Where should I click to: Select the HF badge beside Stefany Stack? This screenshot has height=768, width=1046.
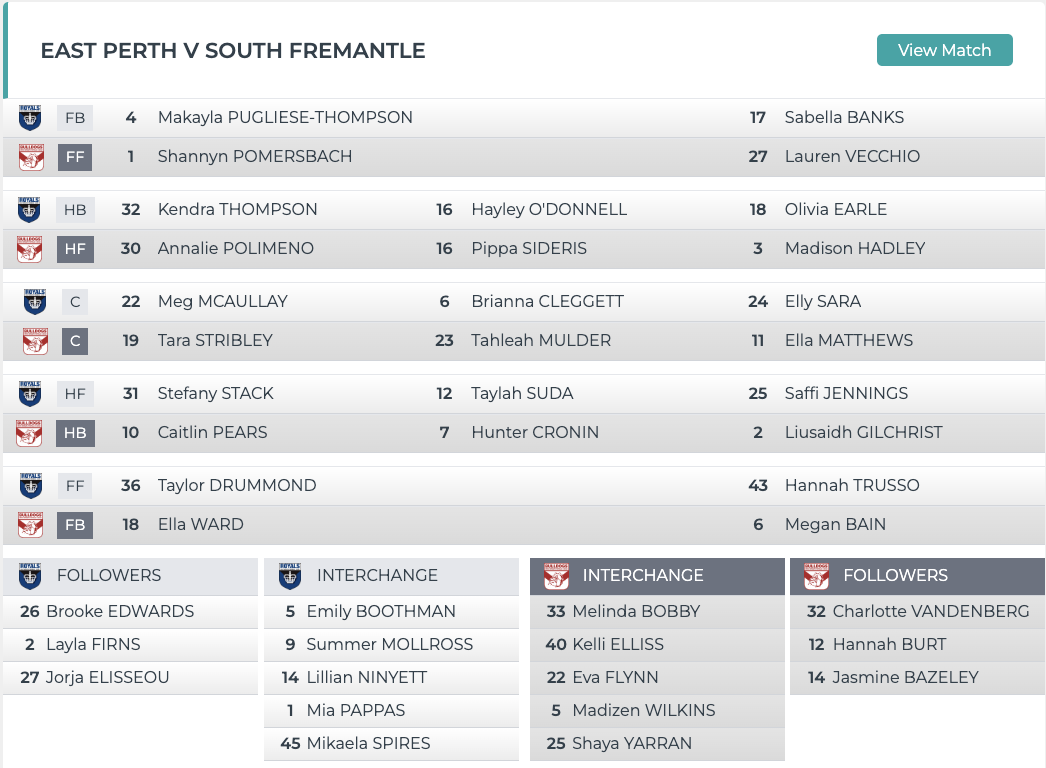tap(73, 393)
